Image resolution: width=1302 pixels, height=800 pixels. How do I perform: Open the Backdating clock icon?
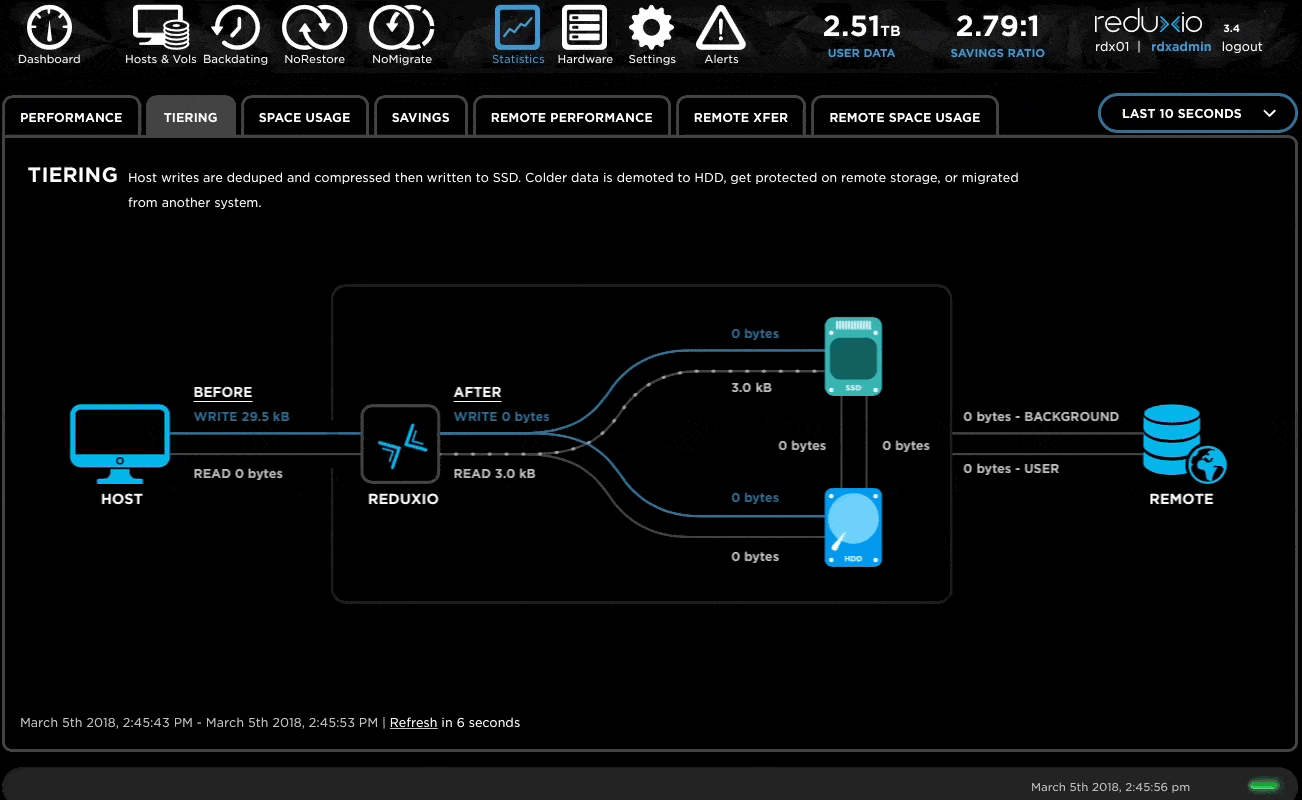pos(236,28)
